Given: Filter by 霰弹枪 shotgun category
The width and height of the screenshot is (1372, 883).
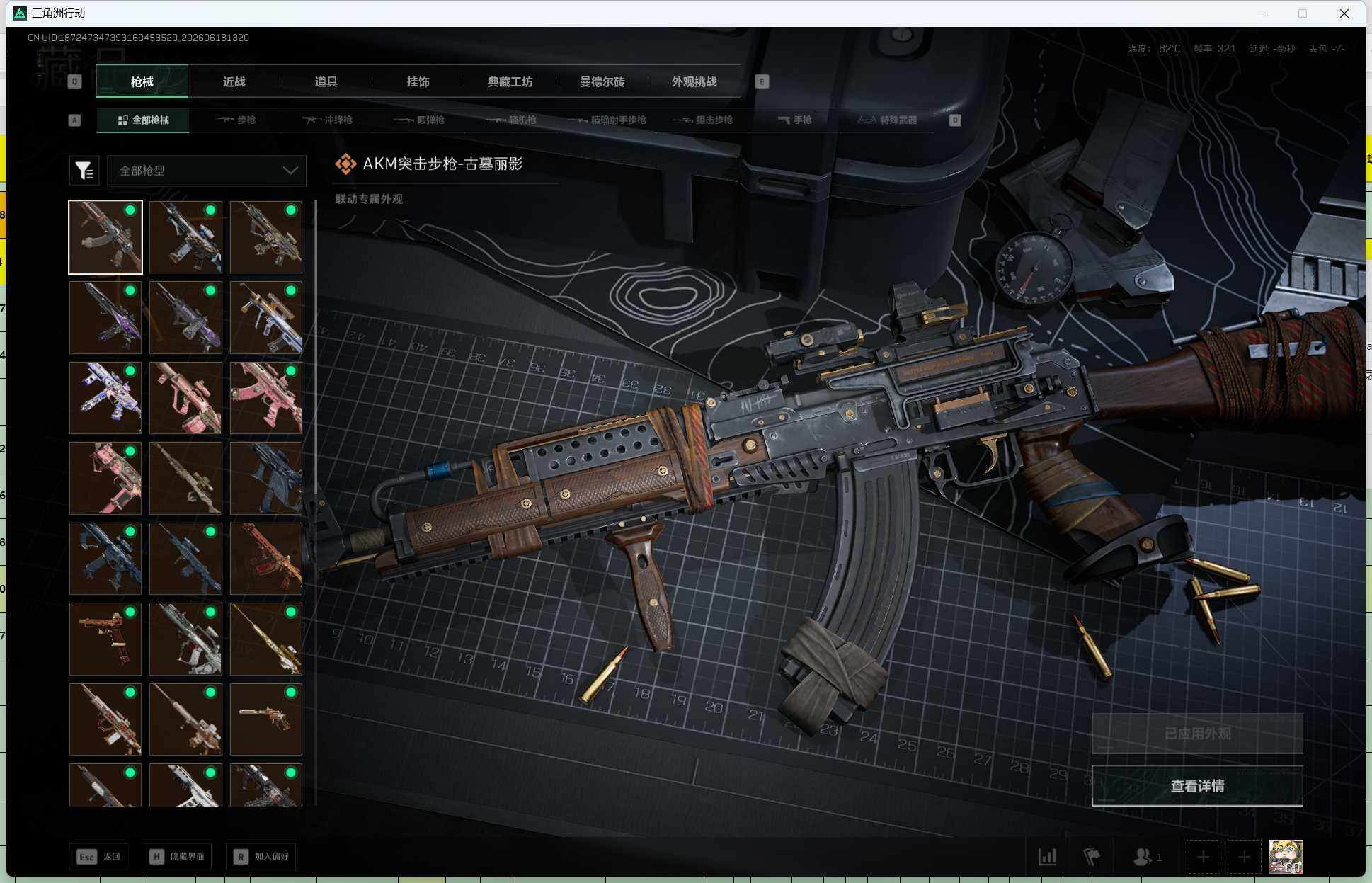Looking at the screenshot, I should pyautogui.click(x=419, y=120).
